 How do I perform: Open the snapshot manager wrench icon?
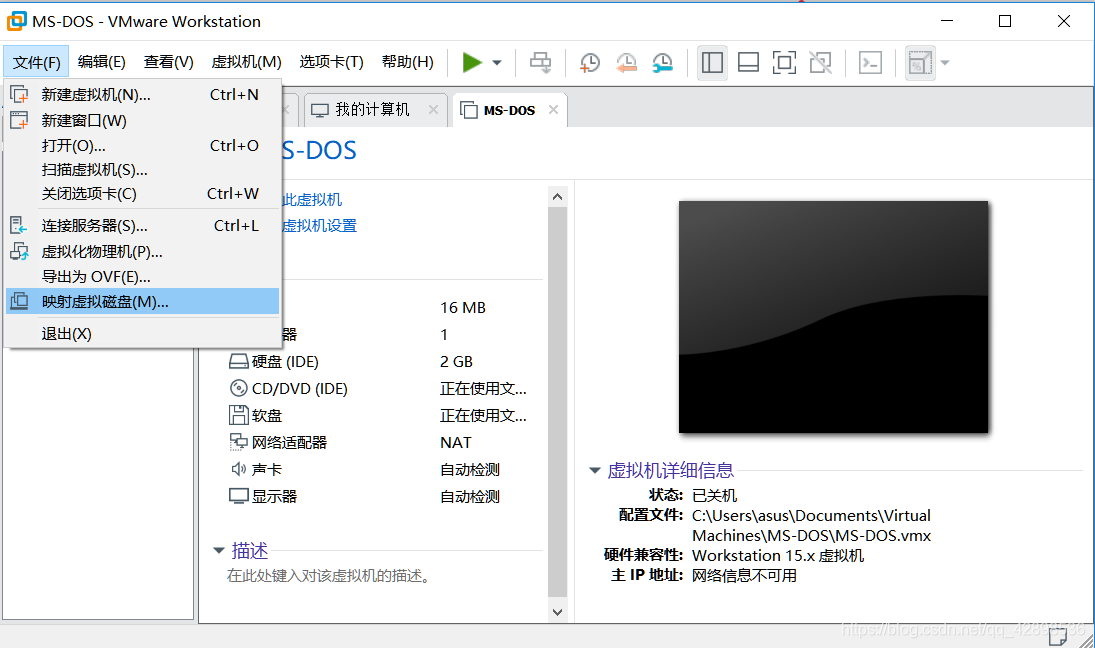662,62
